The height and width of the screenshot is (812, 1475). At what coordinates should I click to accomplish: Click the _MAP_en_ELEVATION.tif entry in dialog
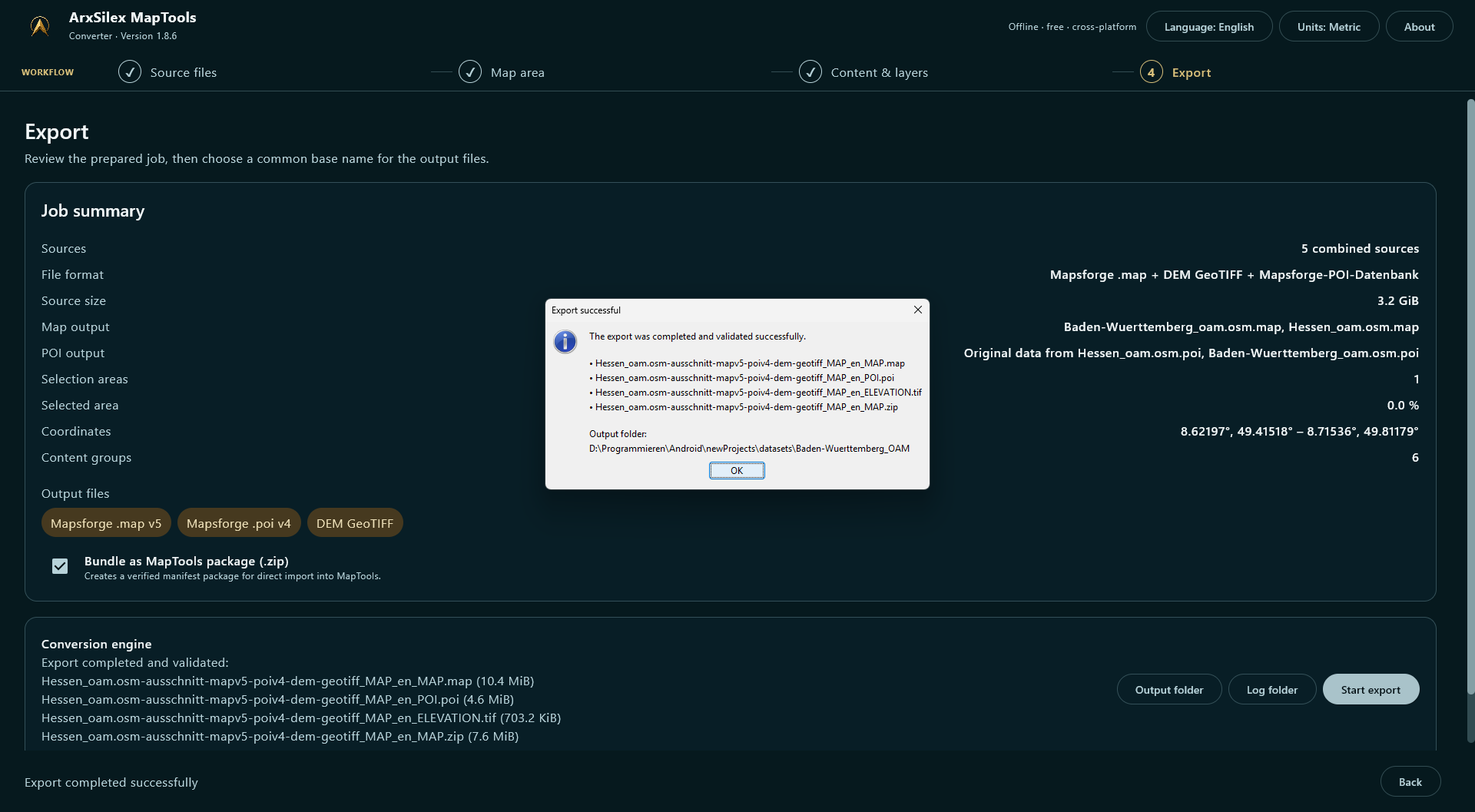[755, 393]
